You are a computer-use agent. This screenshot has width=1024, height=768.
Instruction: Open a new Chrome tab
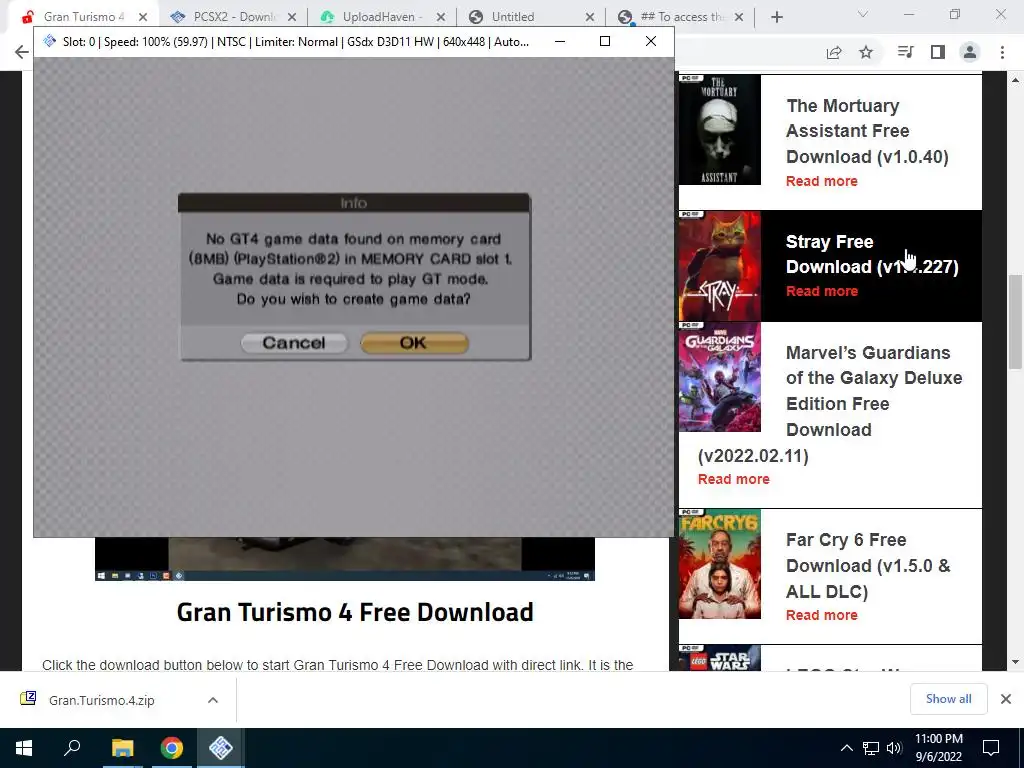(776, 17)
